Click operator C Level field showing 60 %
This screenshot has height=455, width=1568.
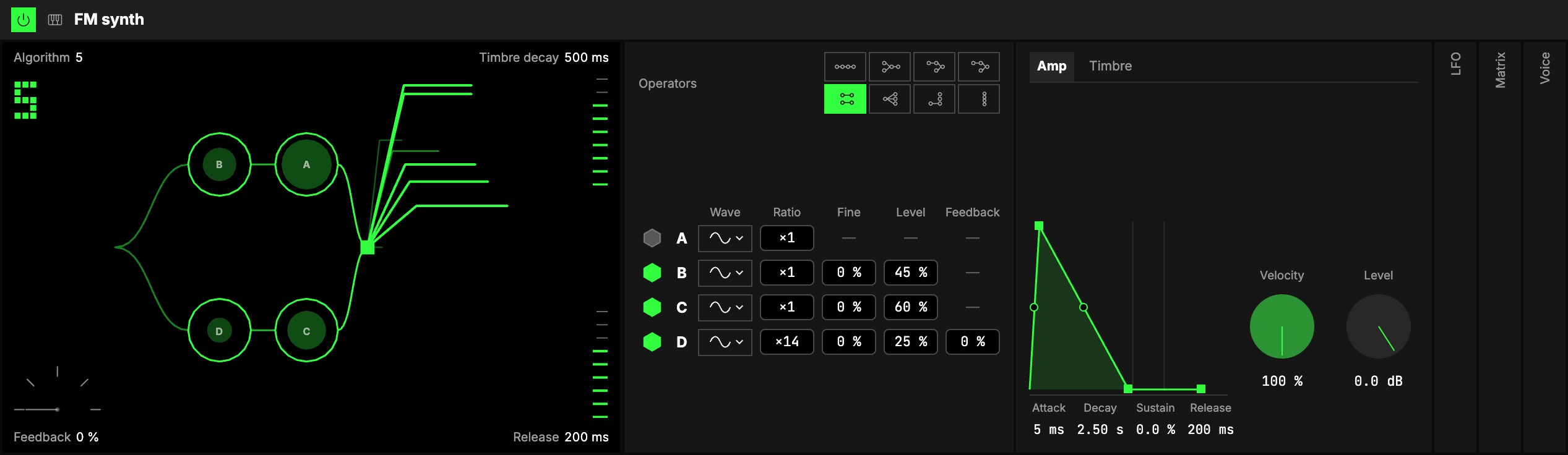point(911,307)
